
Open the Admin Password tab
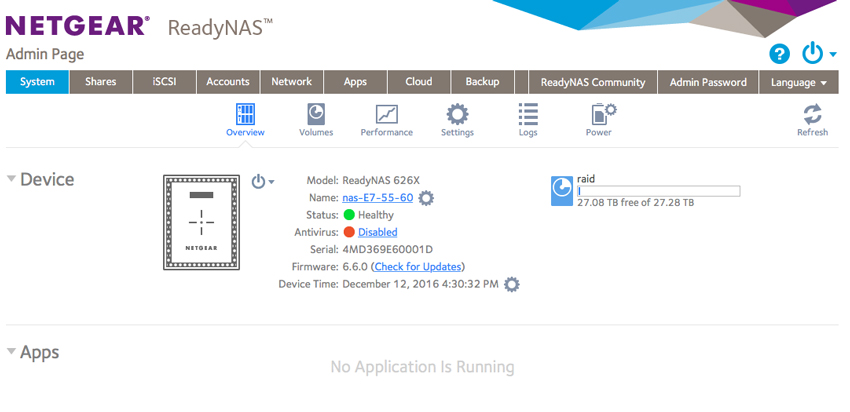(x=708, y=82)
